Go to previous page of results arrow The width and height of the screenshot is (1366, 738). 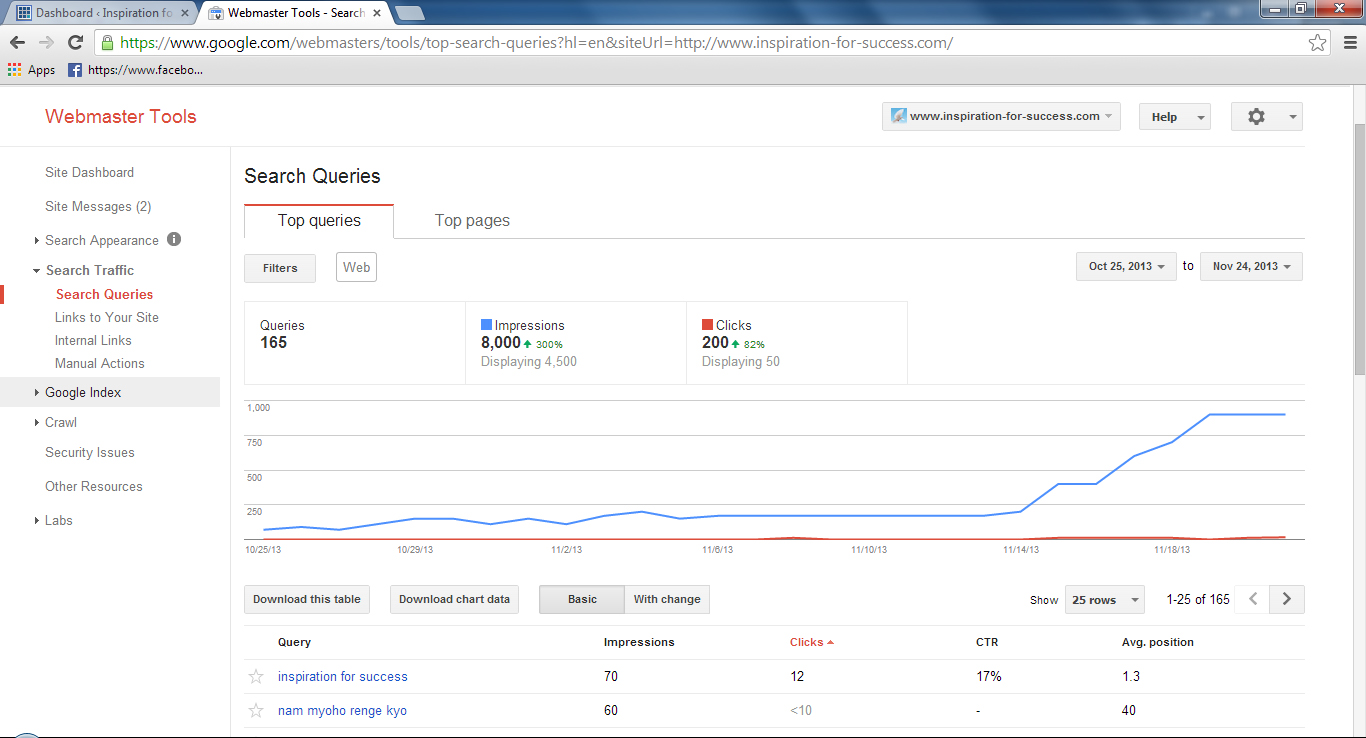1253,599
